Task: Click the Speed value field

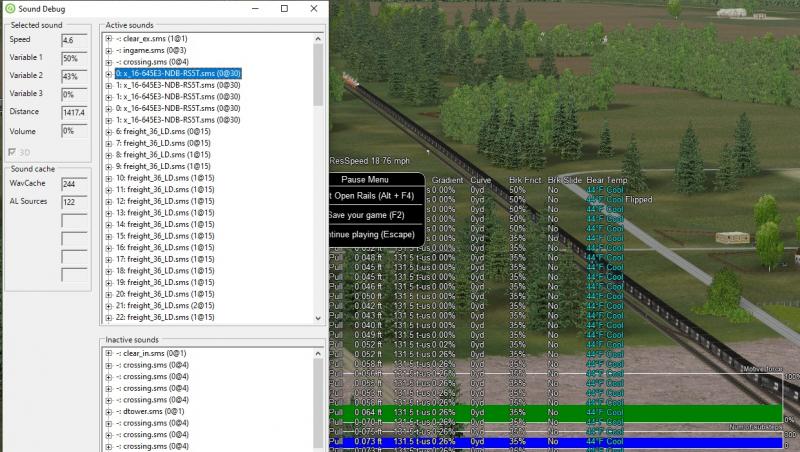Action: (x=74, y=40)
